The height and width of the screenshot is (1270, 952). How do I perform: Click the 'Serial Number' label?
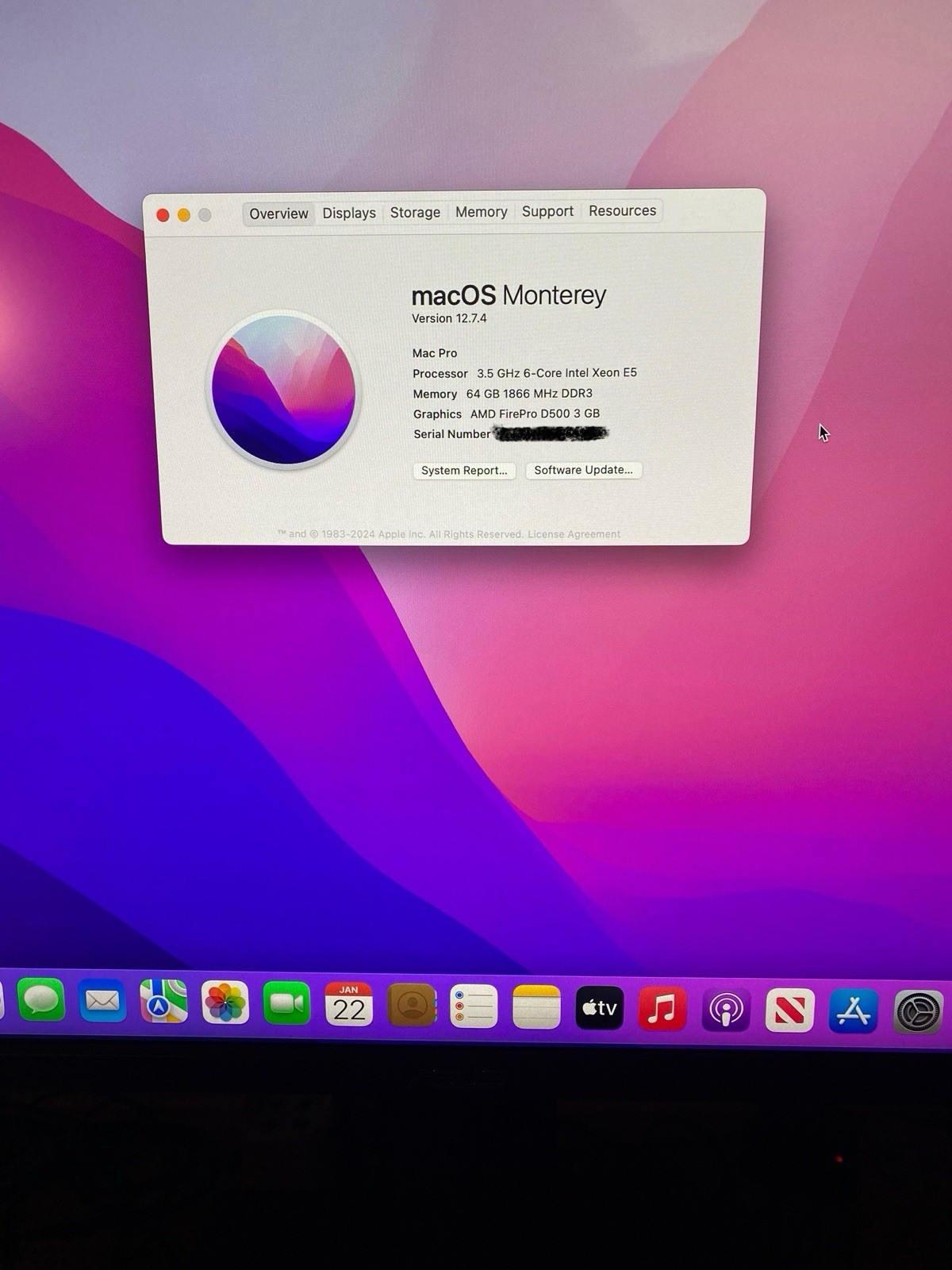point(452,434)
